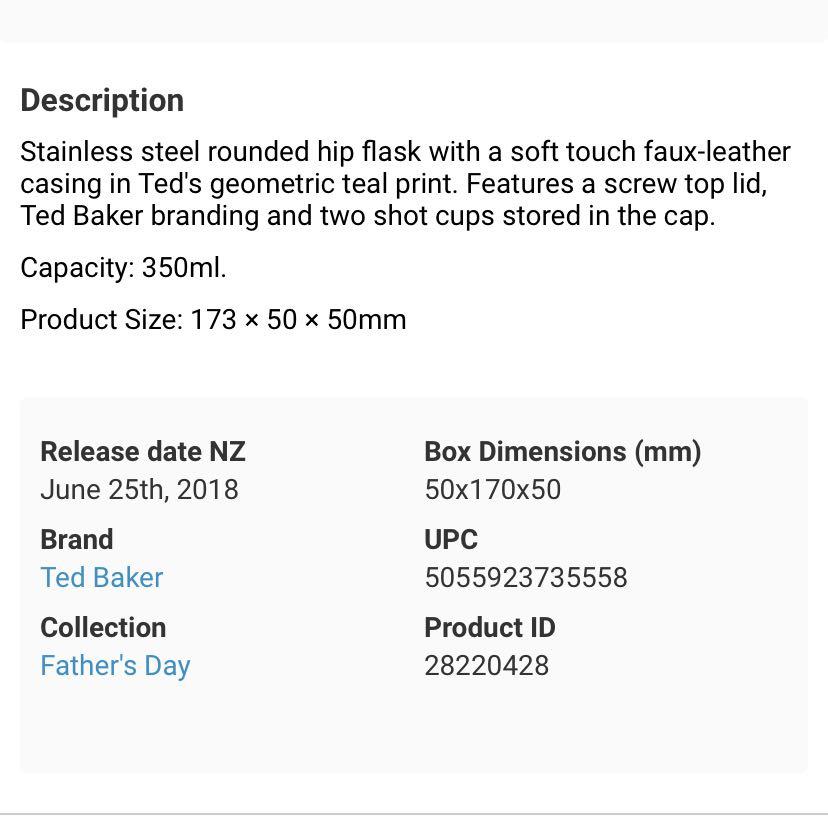Click the Capacity: 350ml line
828x828 pixels.
(123, 268)
